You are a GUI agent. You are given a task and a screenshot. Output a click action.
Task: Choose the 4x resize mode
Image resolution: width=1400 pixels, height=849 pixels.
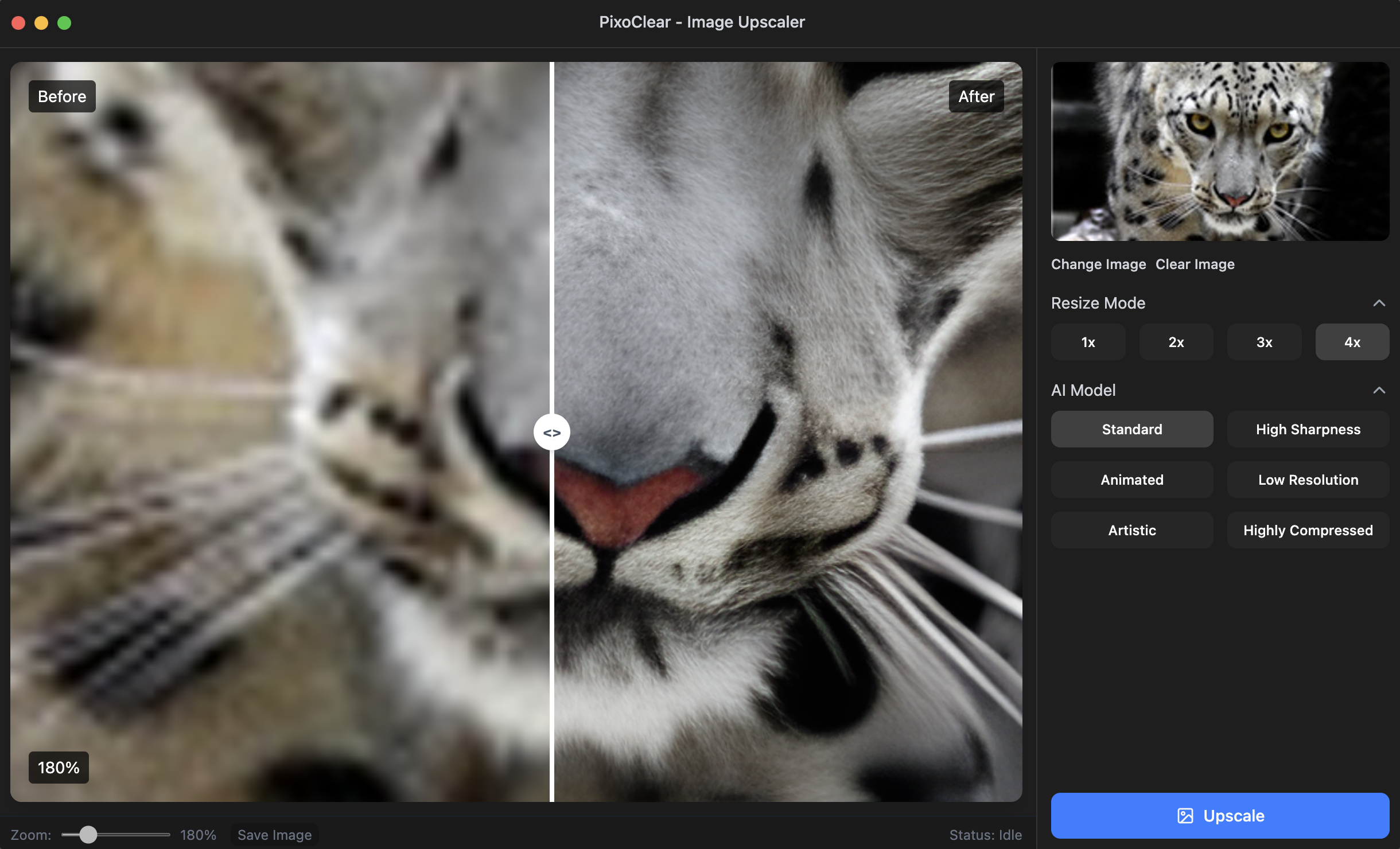1352,342
